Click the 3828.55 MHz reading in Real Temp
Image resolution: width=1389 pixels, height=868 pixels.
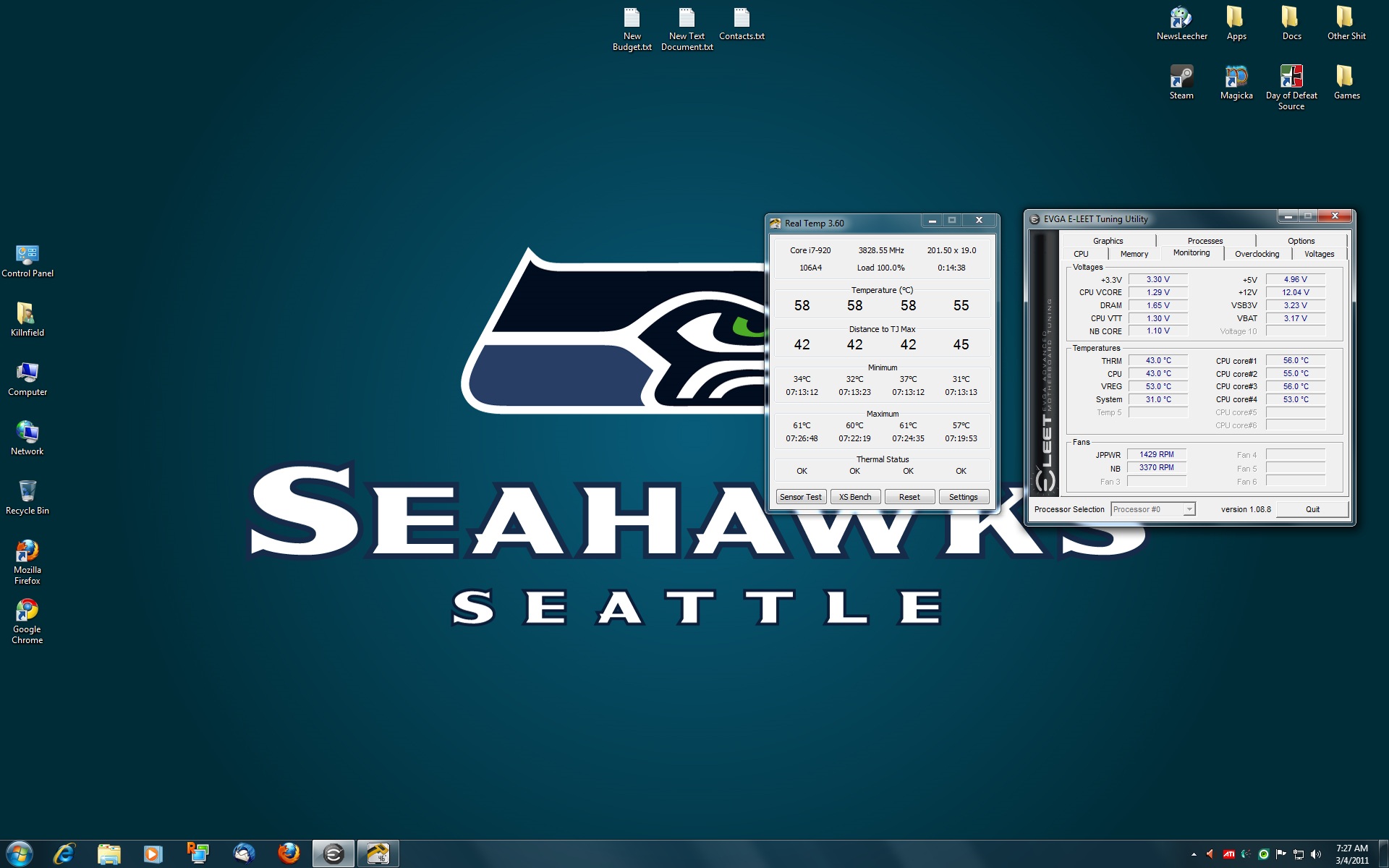point(880,250)
